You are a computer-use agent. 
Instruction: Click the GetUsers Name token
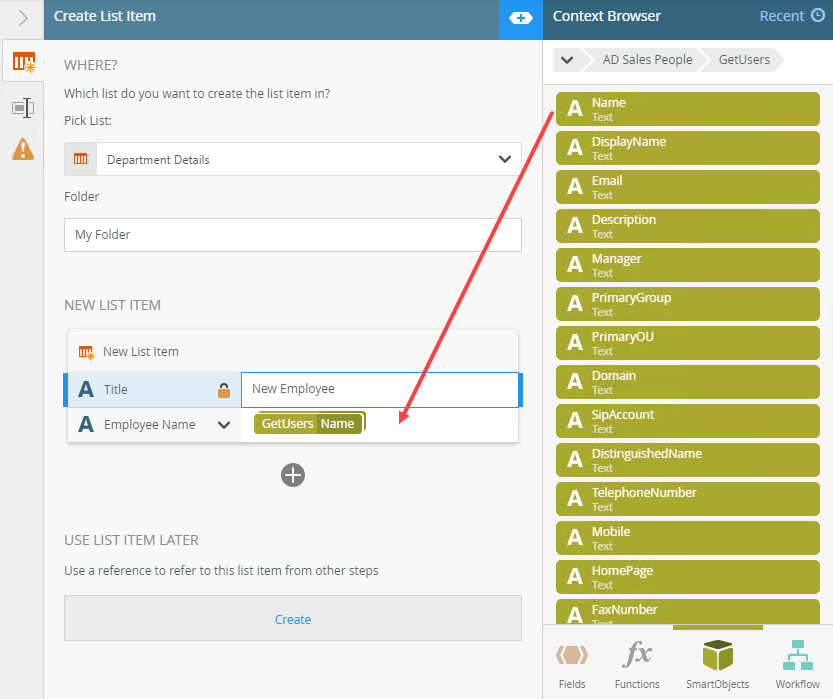[309, 424]
